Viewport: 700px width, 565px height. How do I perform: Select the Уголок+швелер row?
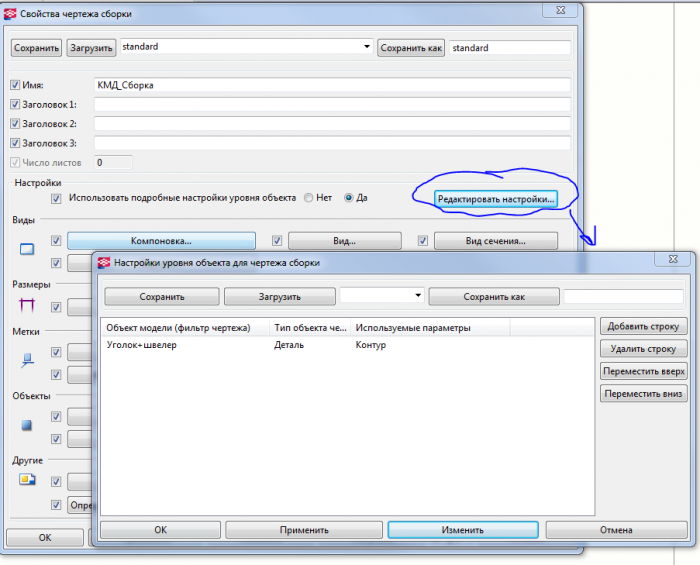pos(347,345)
